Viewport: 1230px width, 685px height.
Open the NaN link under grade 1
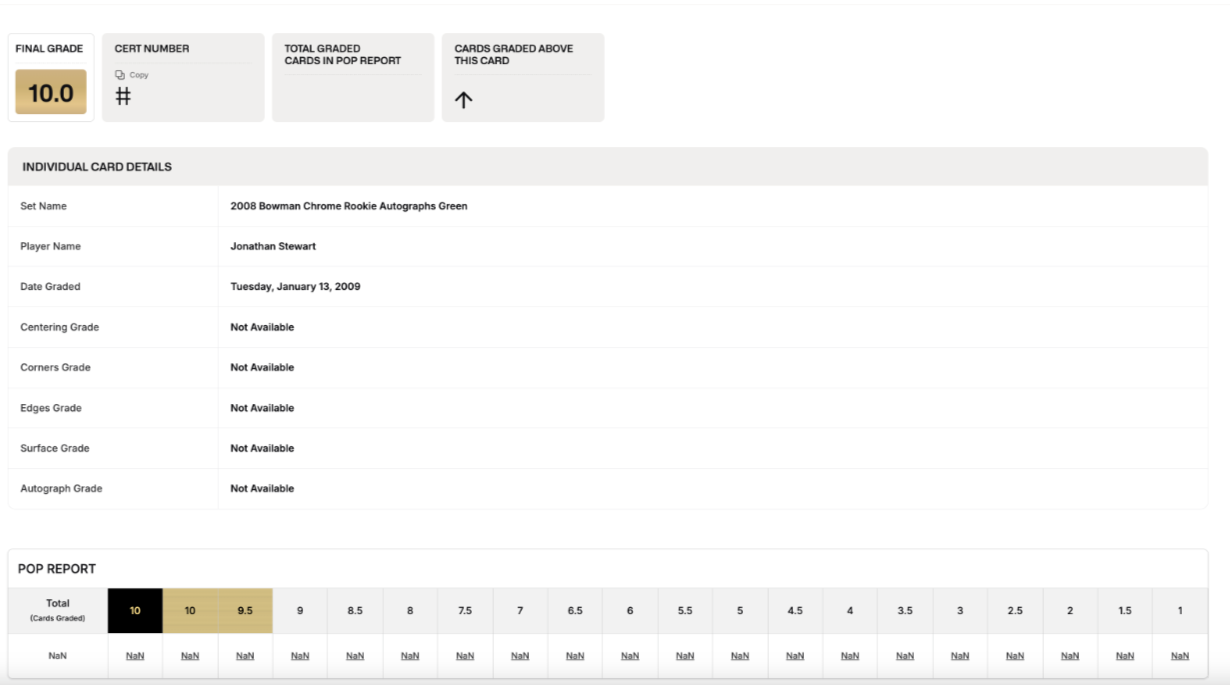pyautogui.click(x=1180, y=656)
